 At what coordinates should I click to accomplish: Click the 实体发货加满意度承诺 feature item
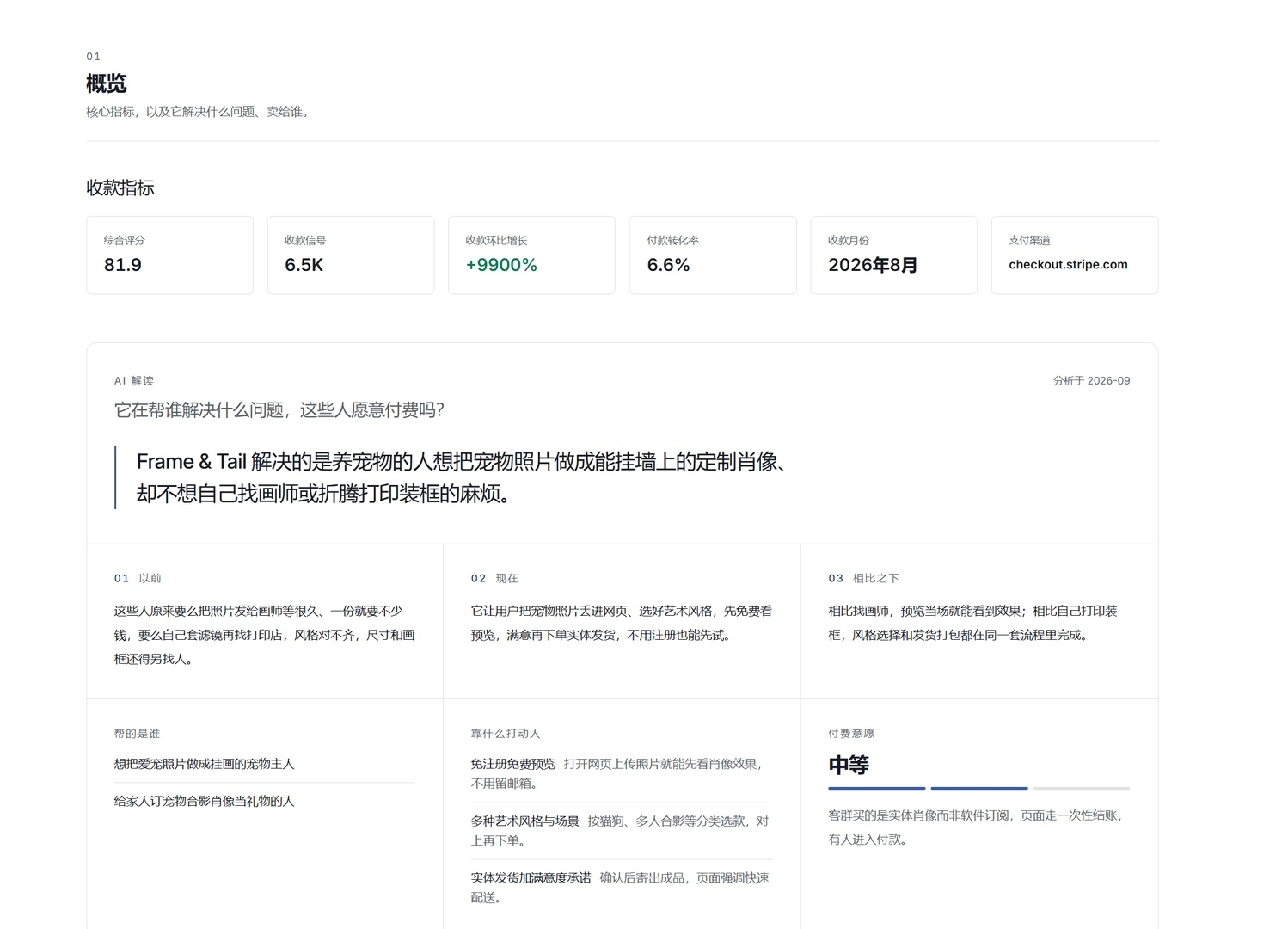(621, 888)
